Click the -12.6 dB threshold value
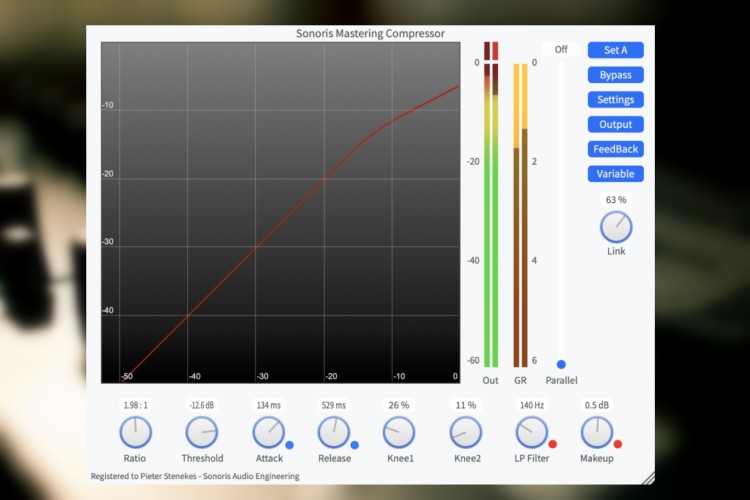The width and height of the screenshot is (750, 500). (201, 405)
